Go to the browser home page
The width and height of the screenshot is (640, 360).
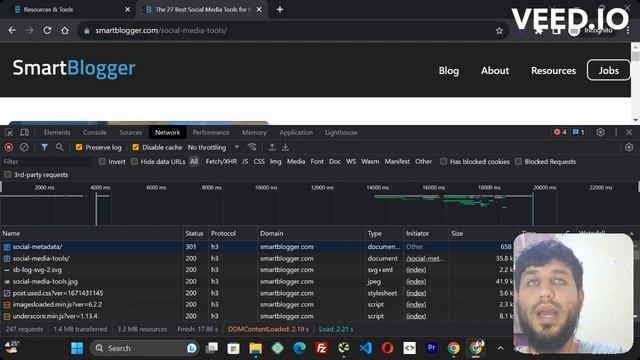(65, 30)
